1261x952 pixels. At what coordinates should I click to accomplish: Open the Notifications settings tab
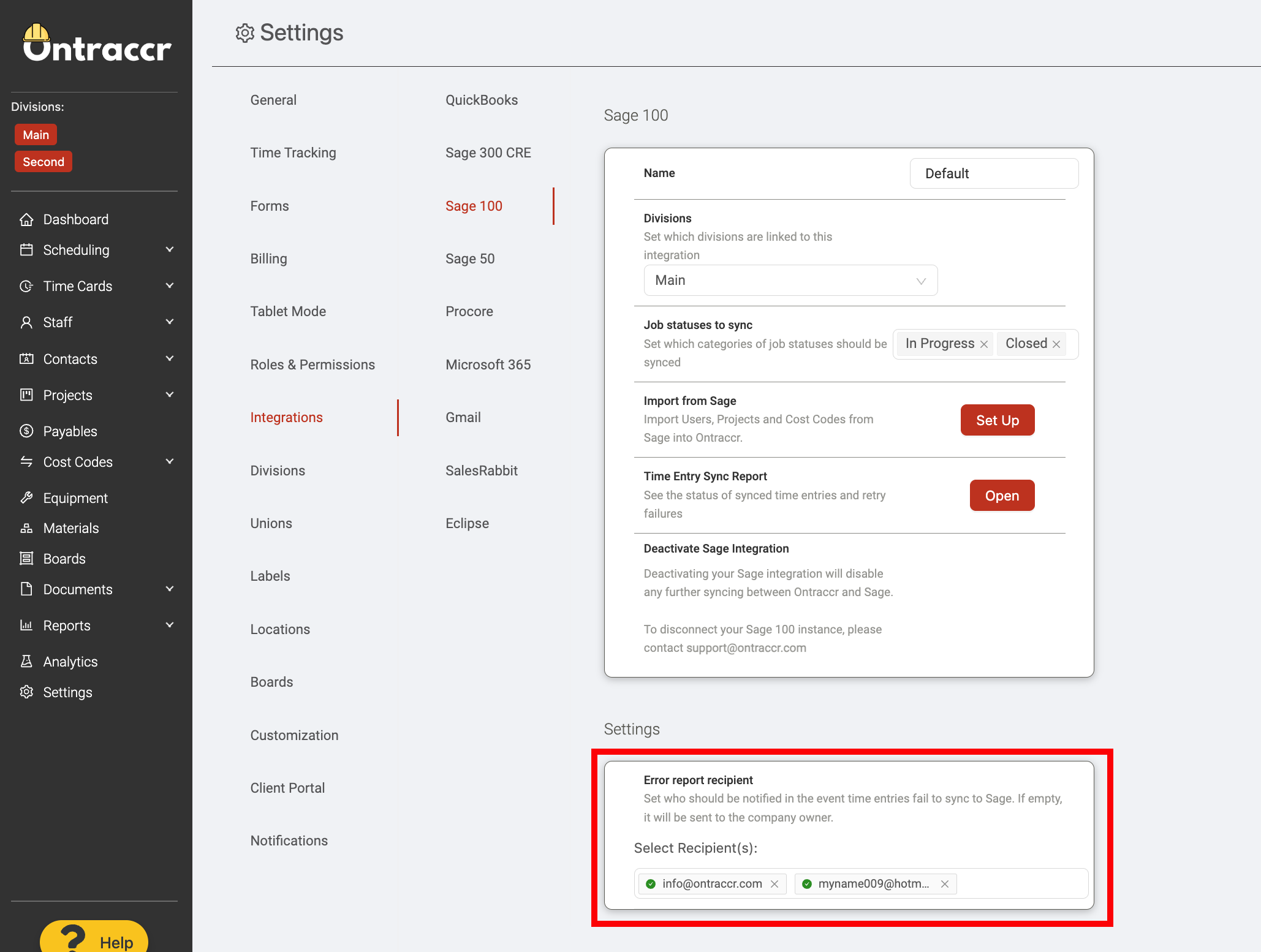click(289, 841)
